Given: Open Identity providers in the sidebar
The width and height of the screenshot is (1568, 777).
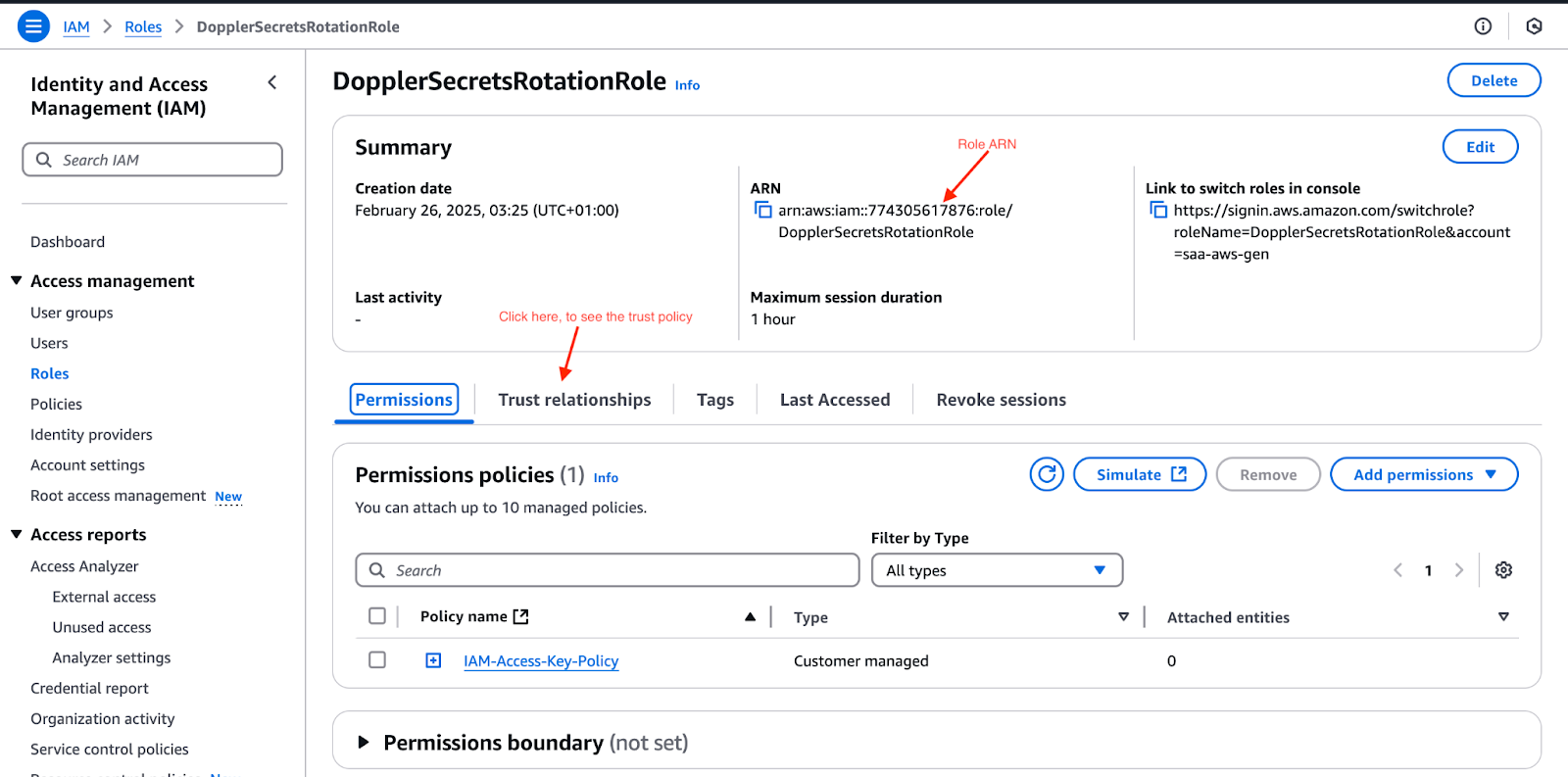Looking at the screenshot, I should [x=91, y=434].
